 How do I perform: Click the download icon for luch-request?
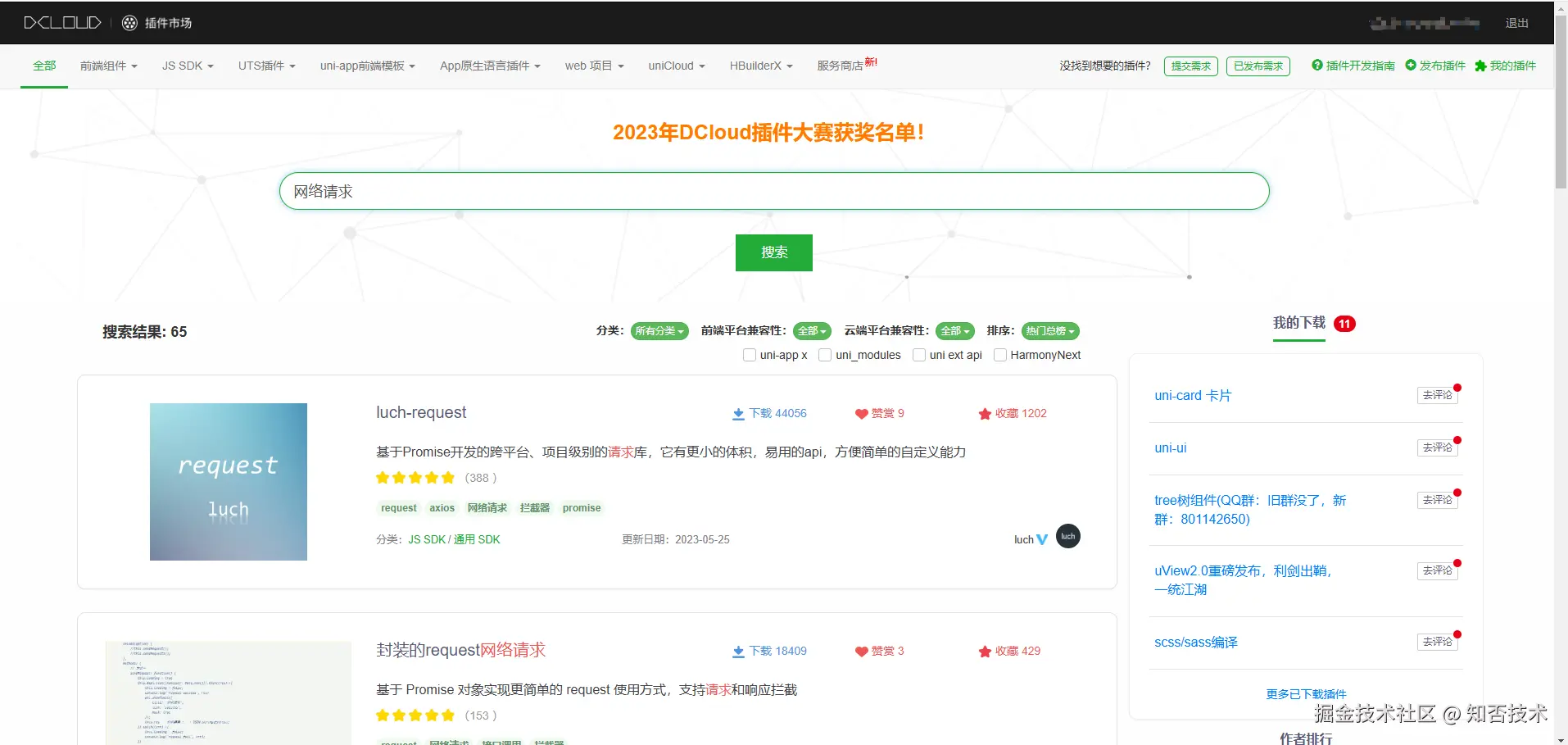738,414
